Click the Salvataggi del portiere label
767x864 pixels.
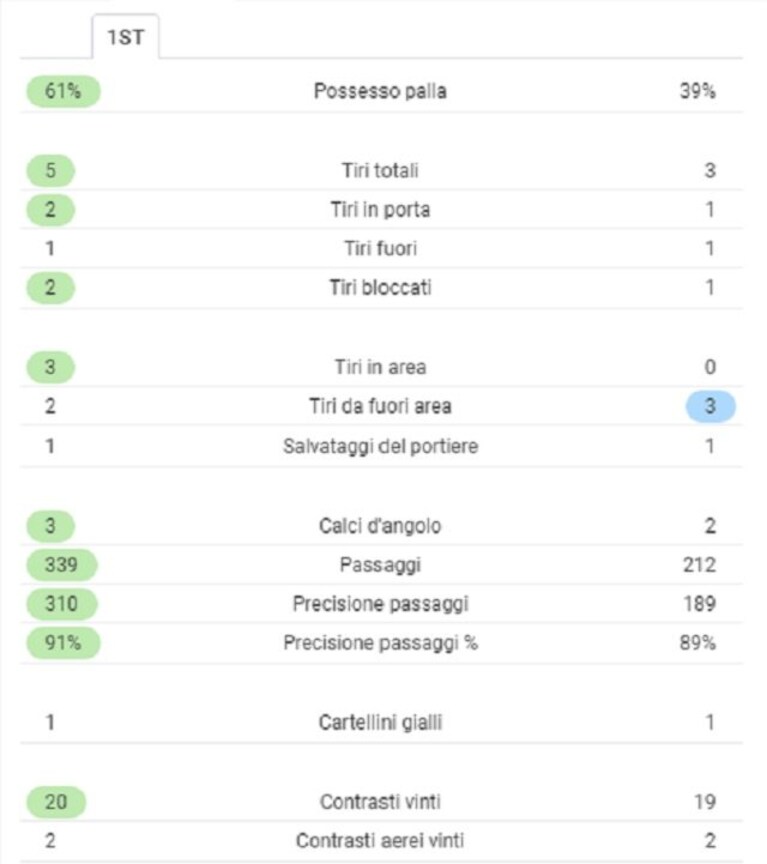click(x=380, y=446)
